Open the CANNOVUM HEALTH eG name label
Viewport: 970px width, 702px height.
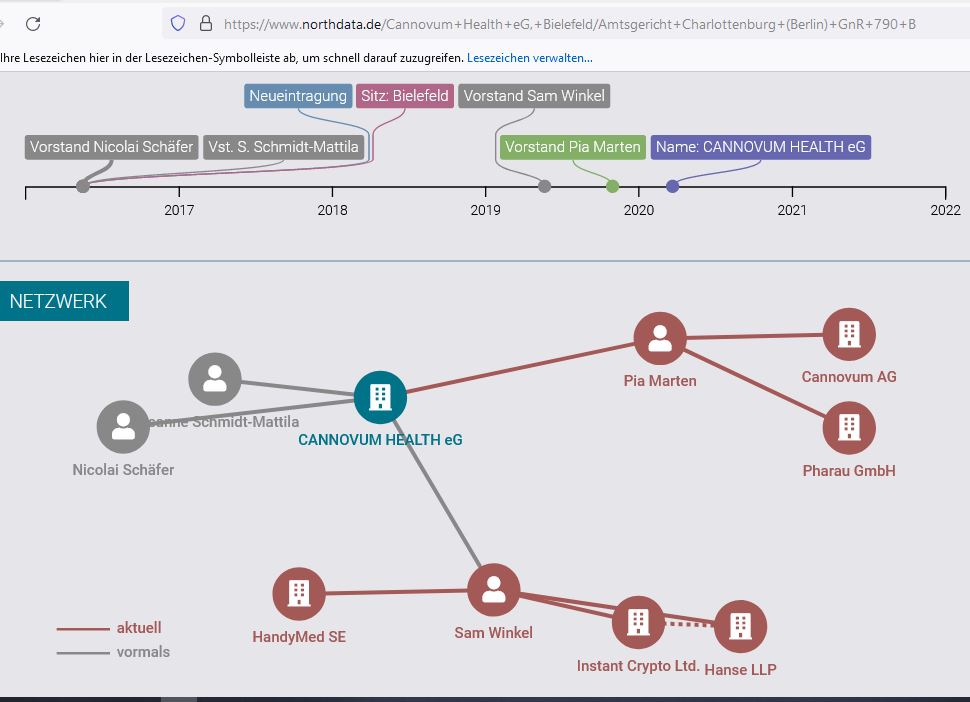[380, 440]
